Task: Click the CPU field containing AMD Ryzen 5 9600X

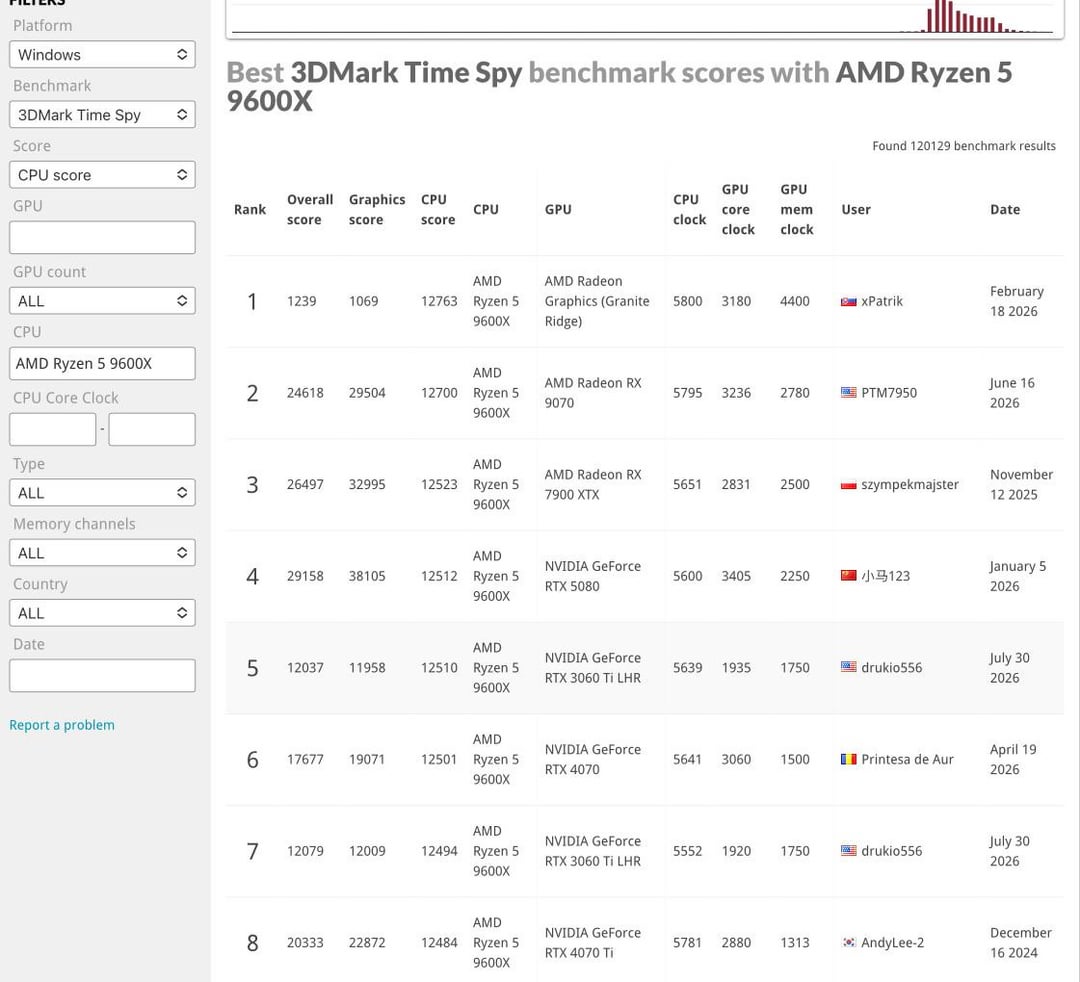Action: click(102, 364)
